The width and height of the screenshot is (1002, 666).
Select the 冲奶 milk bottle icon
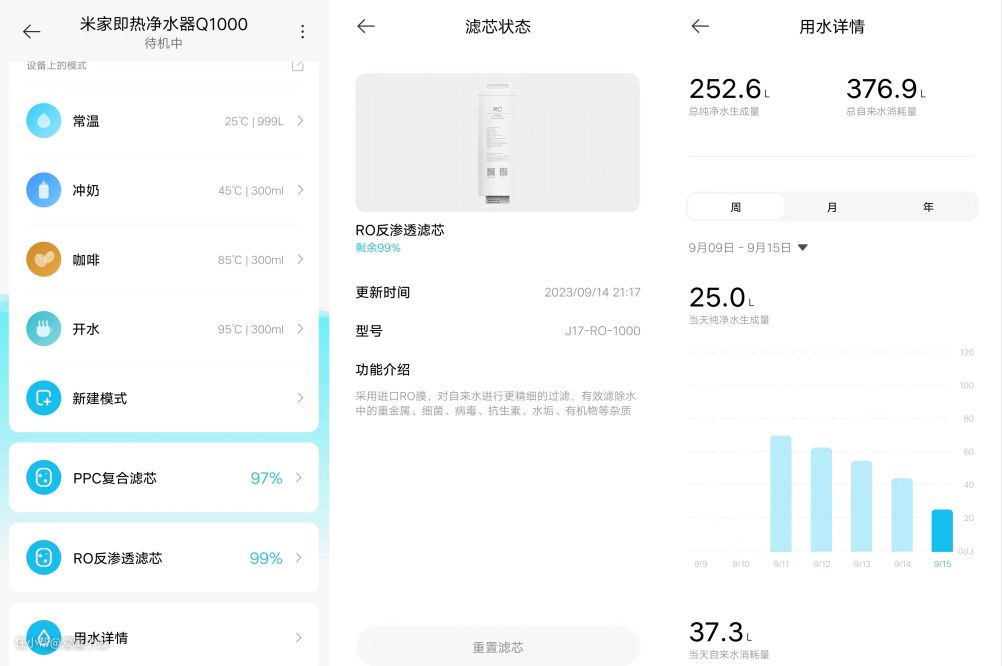point(43,190)
